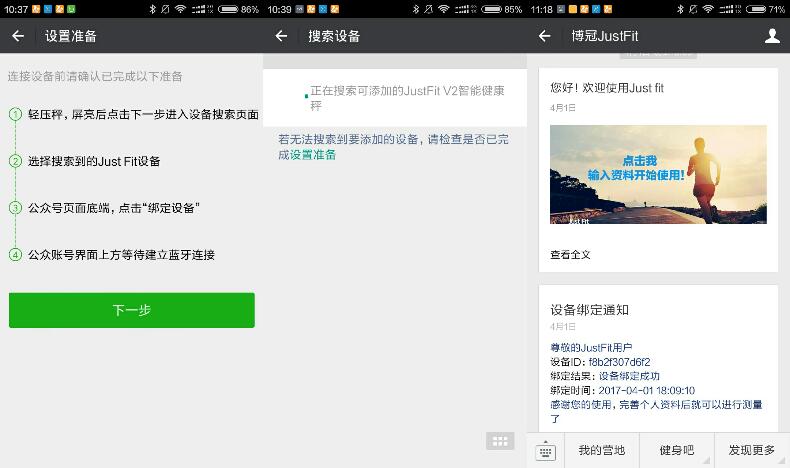This screenshot has width=790, height=468.
Task: Open the 健身吧 bottom menu
Action: point(676,451)
